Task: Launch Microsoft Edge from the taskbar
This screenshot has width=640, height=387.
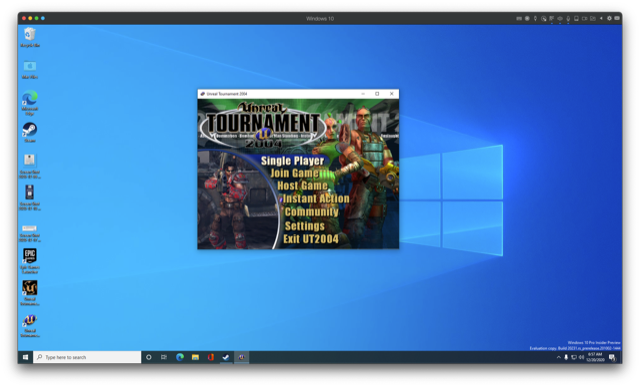Action: click(180, 357)
